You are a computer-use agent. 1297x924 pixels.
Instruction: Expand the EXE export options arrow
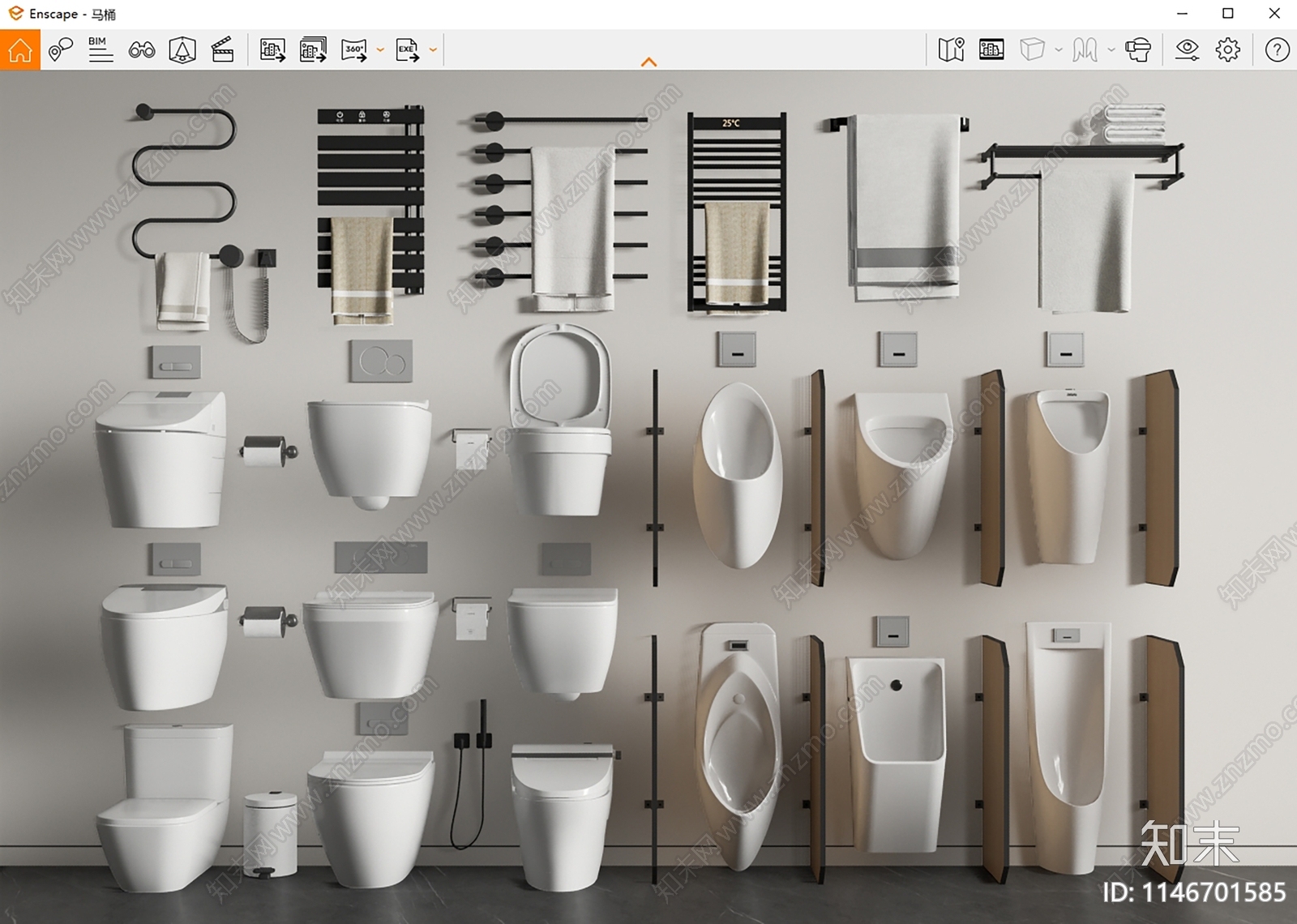433,50
